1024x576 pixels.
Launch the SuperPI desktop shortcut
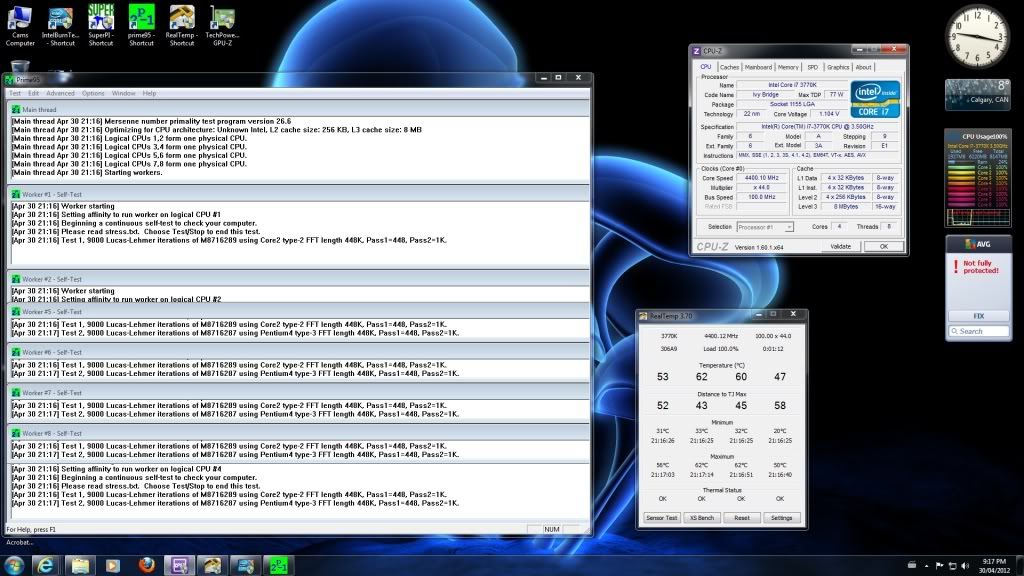(x=101, y=26)
